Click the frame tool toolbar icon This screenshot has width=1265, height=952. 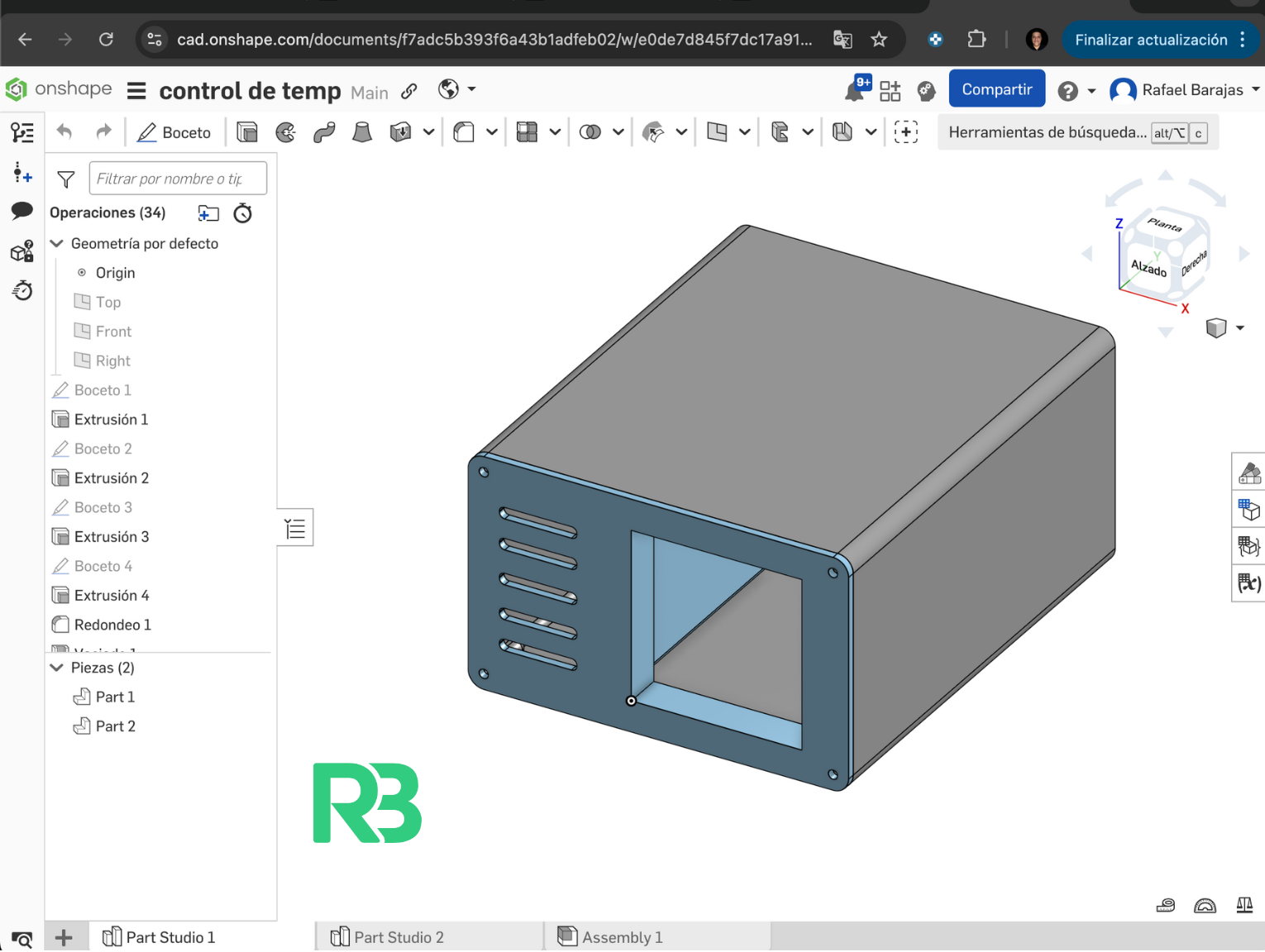pos(843,132)
